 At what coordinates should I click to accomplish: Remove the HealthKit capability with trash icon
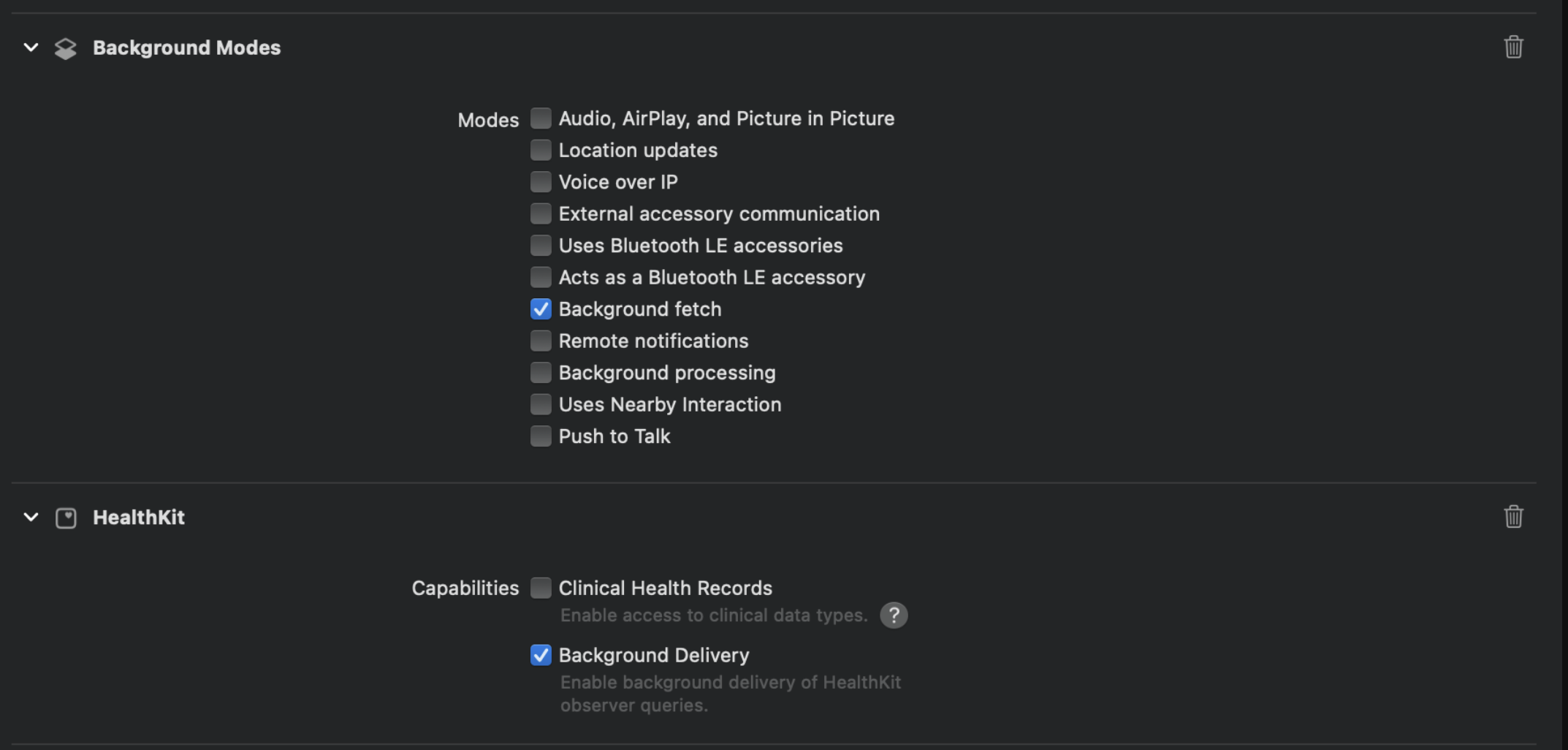(1513, 517)
